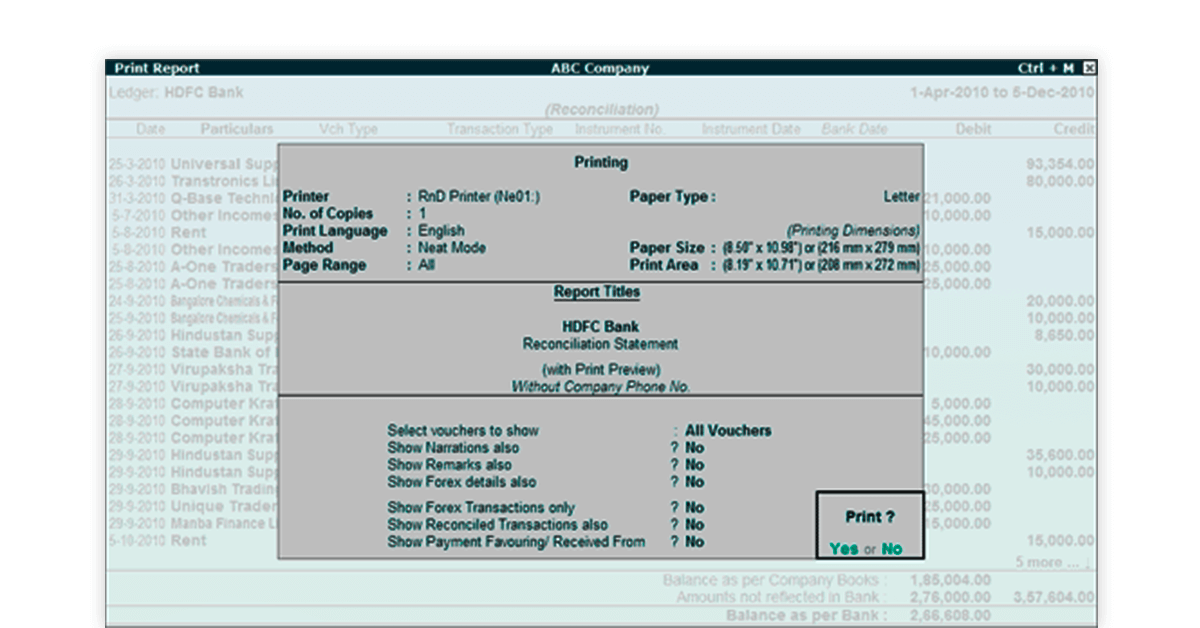
Task: Change the All Vouchers selection
Action: [728, 431]
